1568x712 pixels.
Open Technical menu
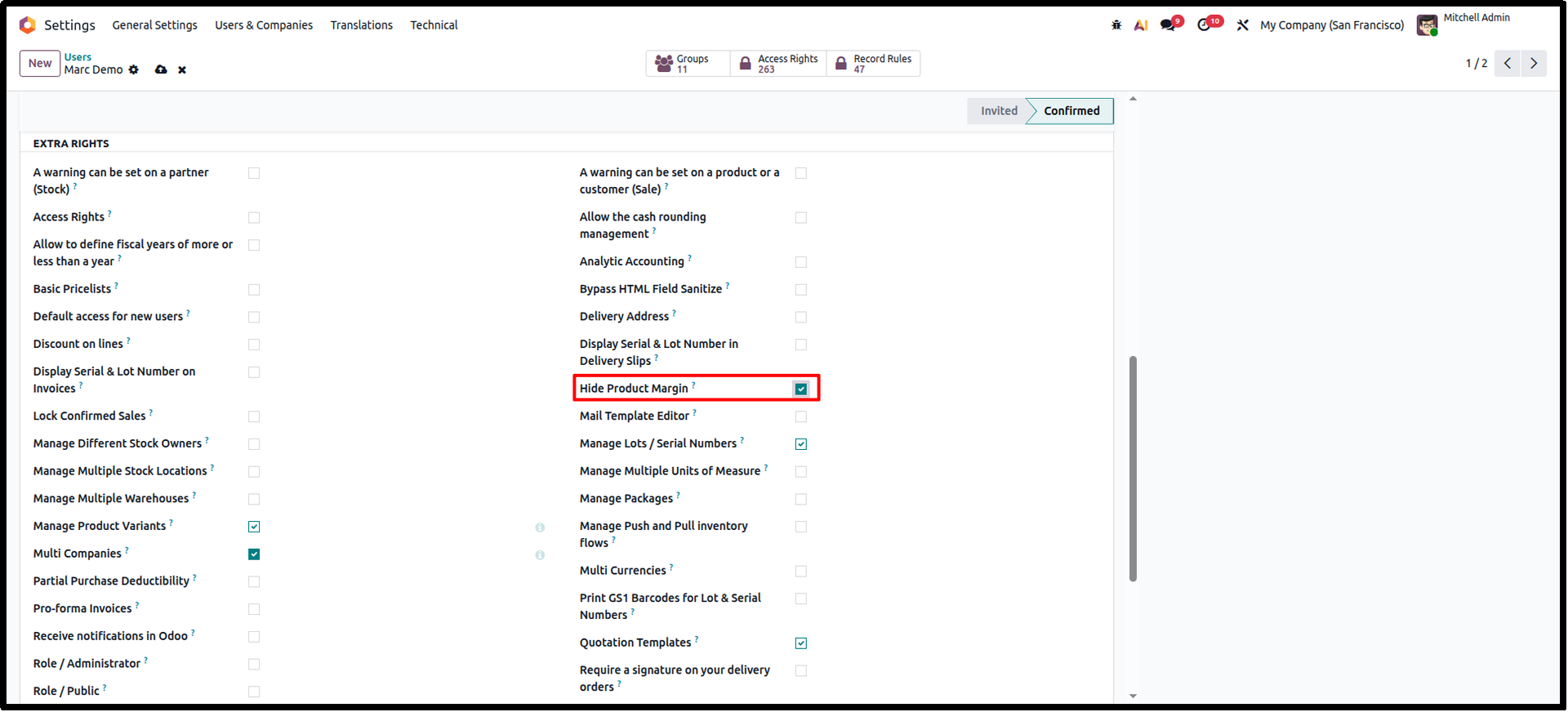tap(434, 25)
